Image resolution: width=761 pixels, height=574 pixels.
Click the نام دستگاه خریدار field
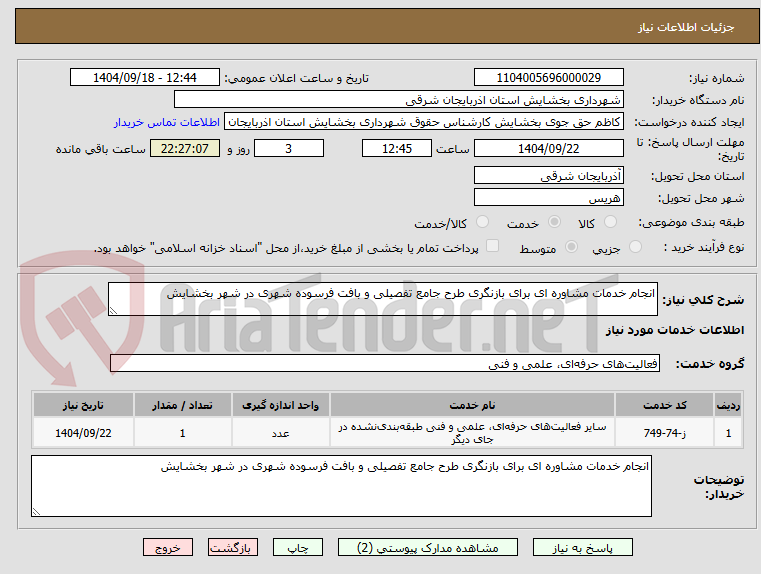click(x=398, y=100)
